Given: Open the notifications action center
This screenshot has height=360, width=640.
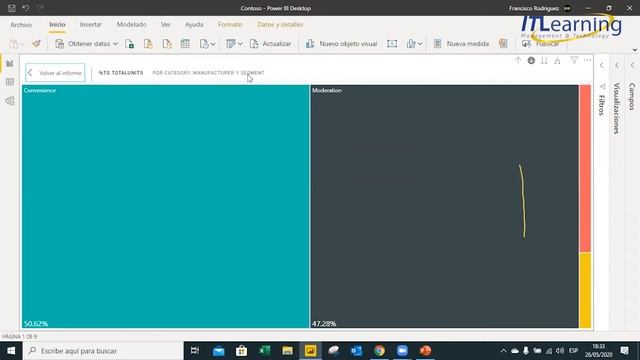Looking at the screenshot, I should point(624,351).
